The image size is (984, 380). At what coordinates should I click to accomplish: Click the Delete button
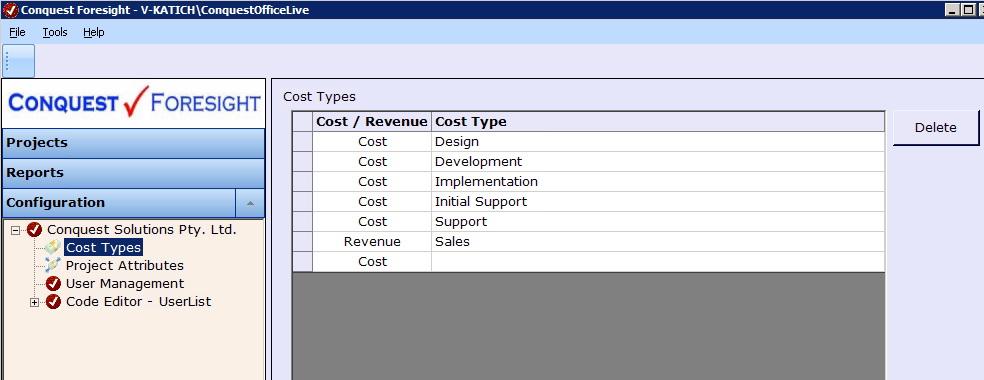(x=936, y=128)
